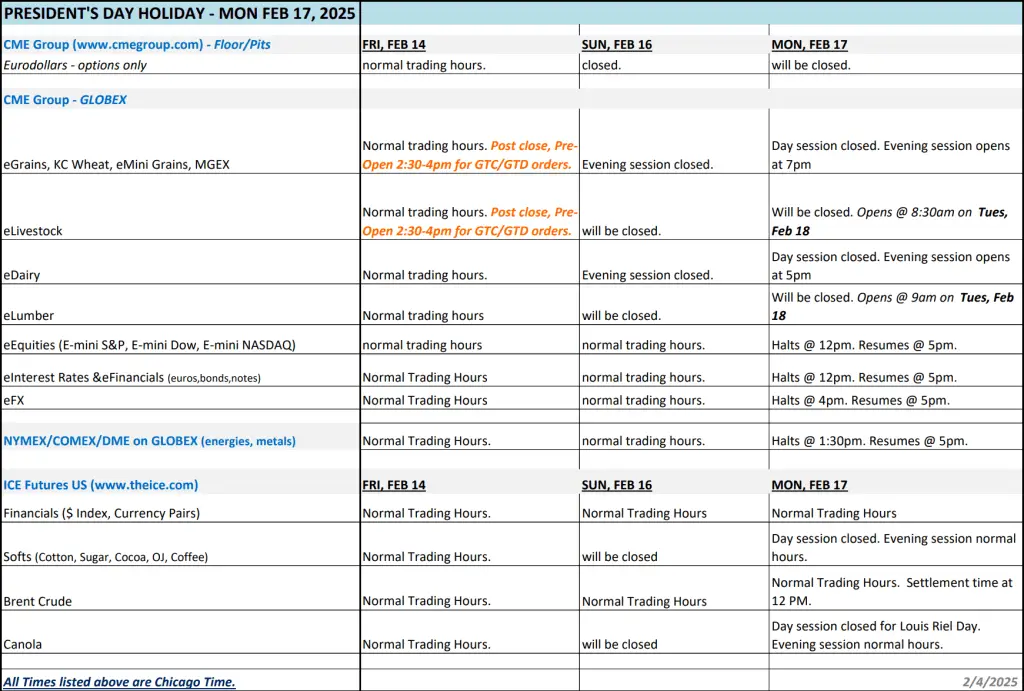The height and width of the screenshot is (691, 1024).
Task: Click 'FRI, FEB 14' header in CME Floor/Pits section
Action: pyautogui.click(x=394, y=44)
